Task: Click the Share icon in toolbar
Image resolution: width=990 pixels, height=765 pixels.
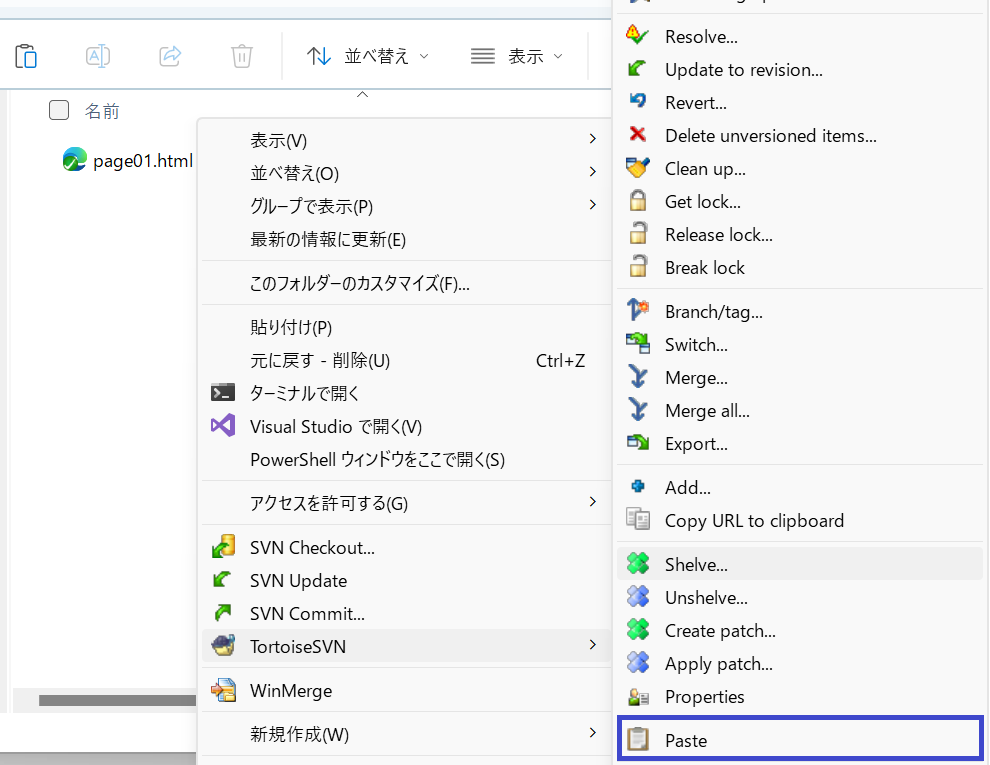Action: tap(170, 56)
